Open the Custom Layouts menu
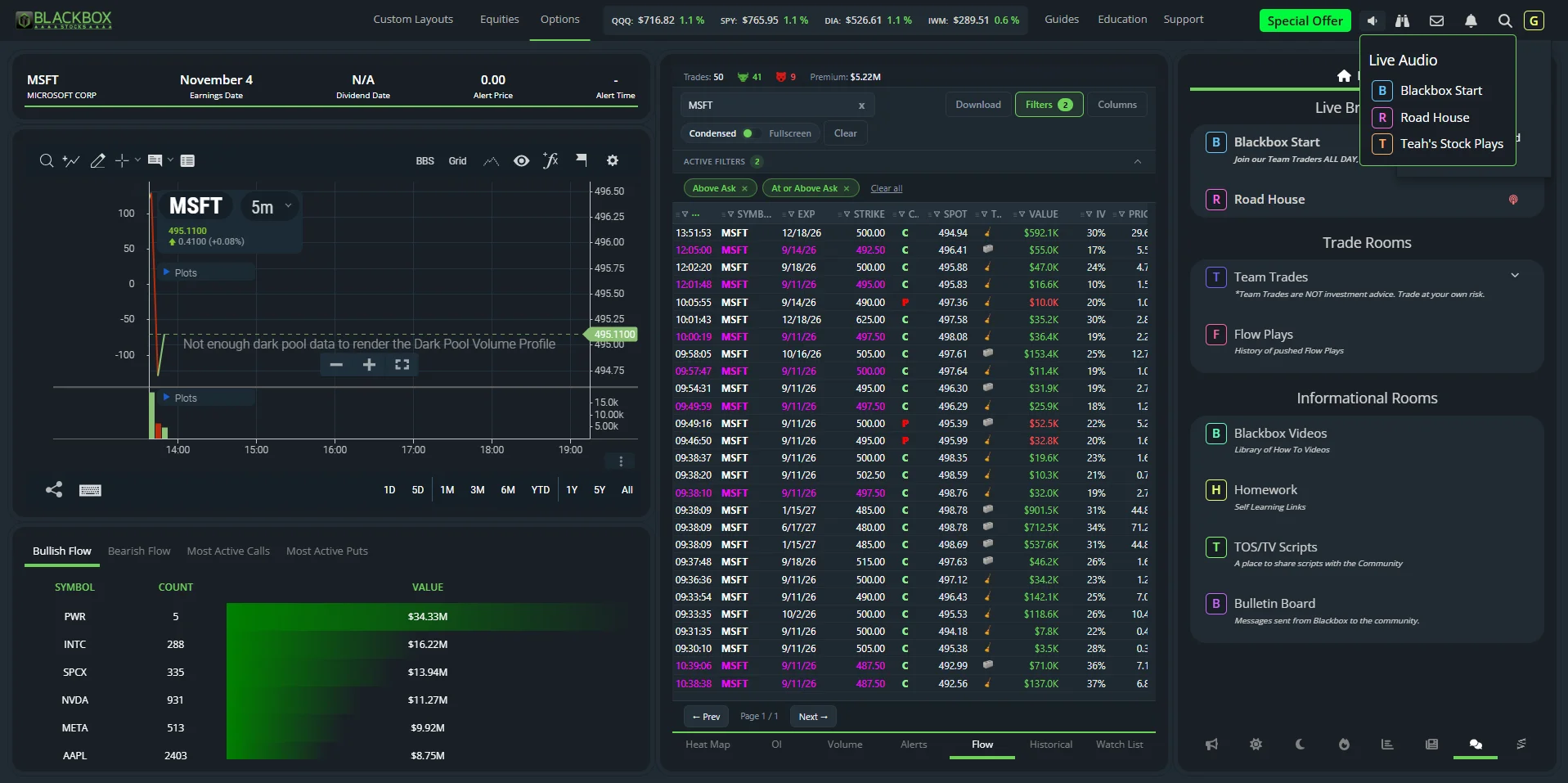Image resolution: width=1568 pixels, height=783 pixels. pos(413,20)
